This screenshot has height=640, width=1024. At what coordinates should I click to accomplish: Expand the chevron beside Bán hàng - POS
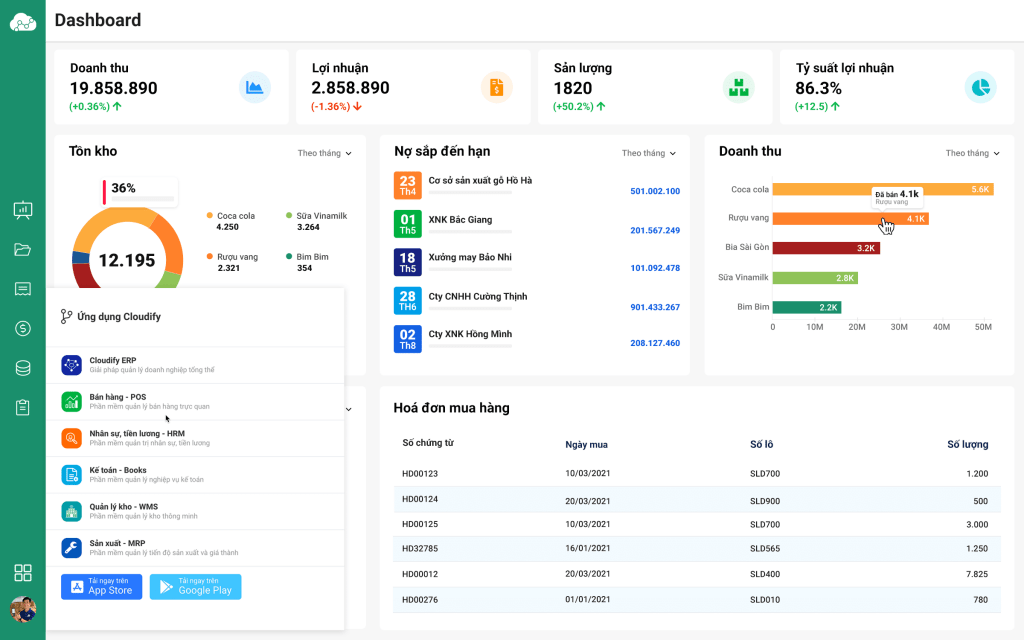click(349, 410)
